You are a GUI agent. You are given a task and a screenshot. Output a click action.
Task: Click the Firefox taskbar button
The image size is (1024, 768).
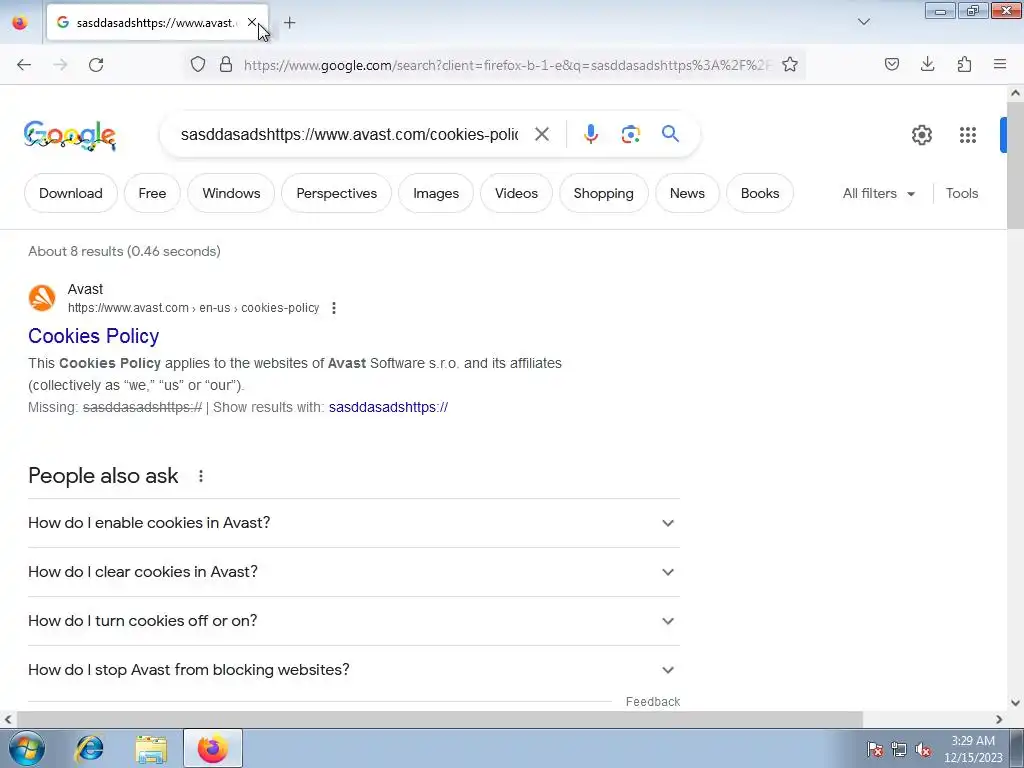213,748
